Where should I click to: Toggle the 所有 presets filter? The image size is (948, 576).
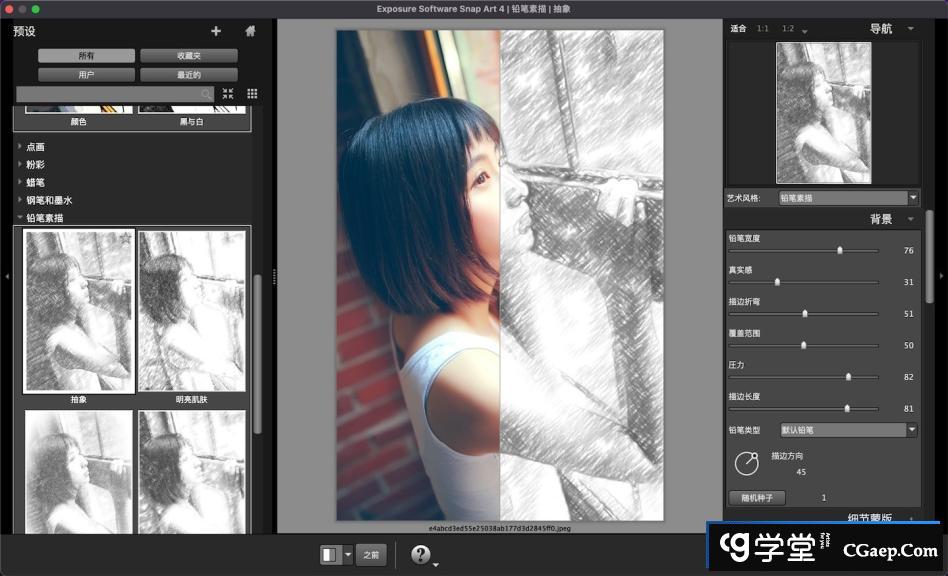point(87,56)
